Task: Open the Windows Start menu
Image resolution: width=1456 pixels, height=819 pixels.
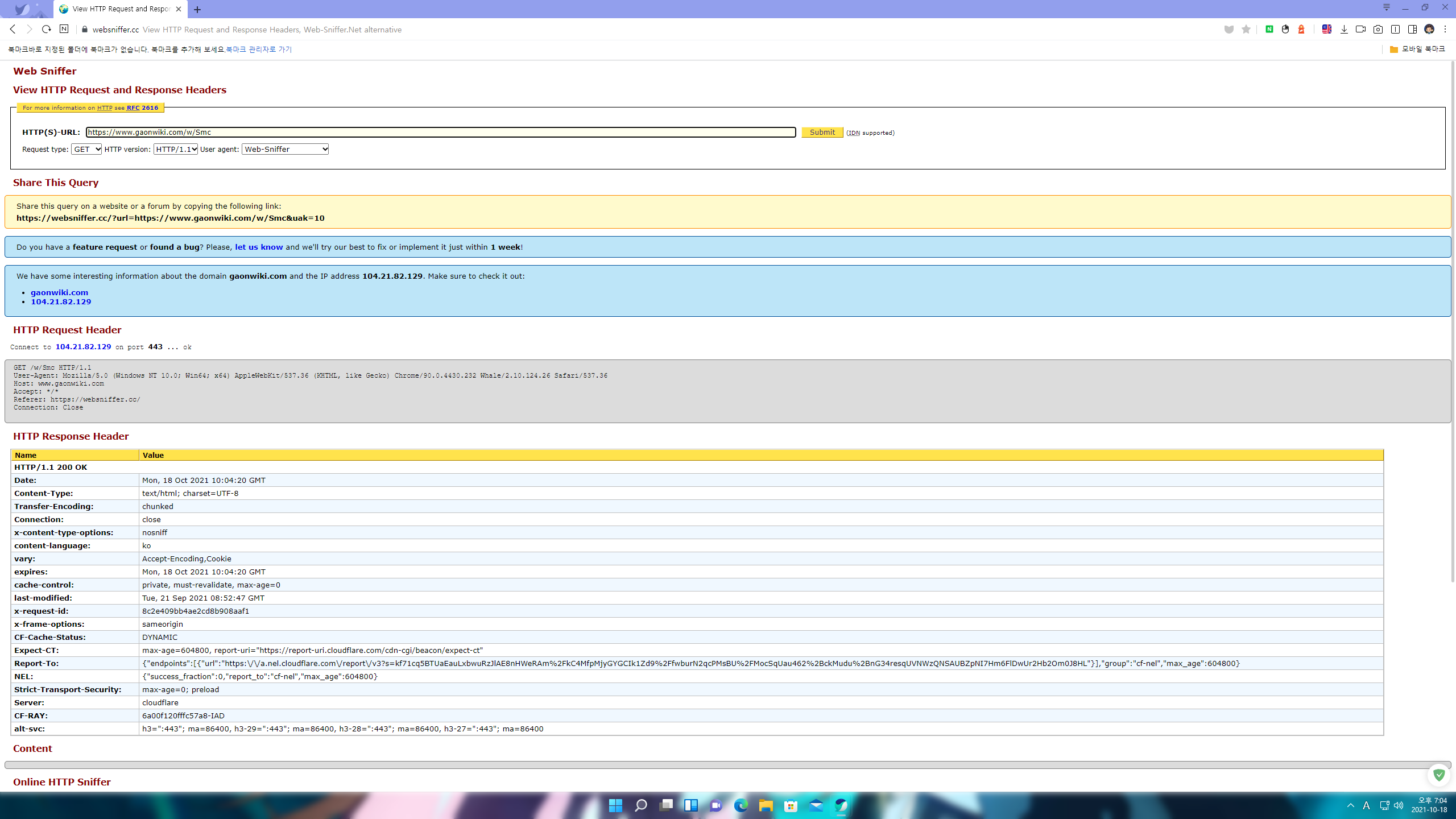Action: click(615, 805)
